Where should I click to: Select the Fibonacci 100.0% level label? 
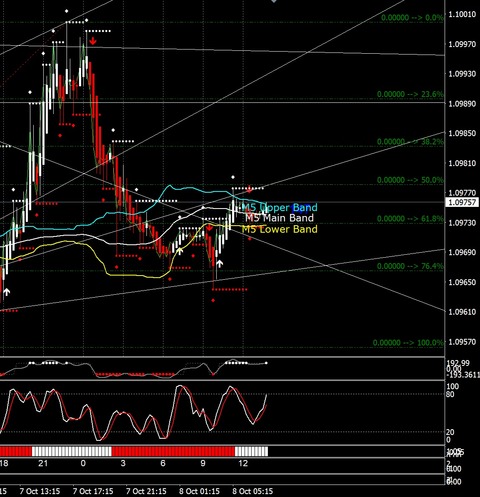coord(408,343)
